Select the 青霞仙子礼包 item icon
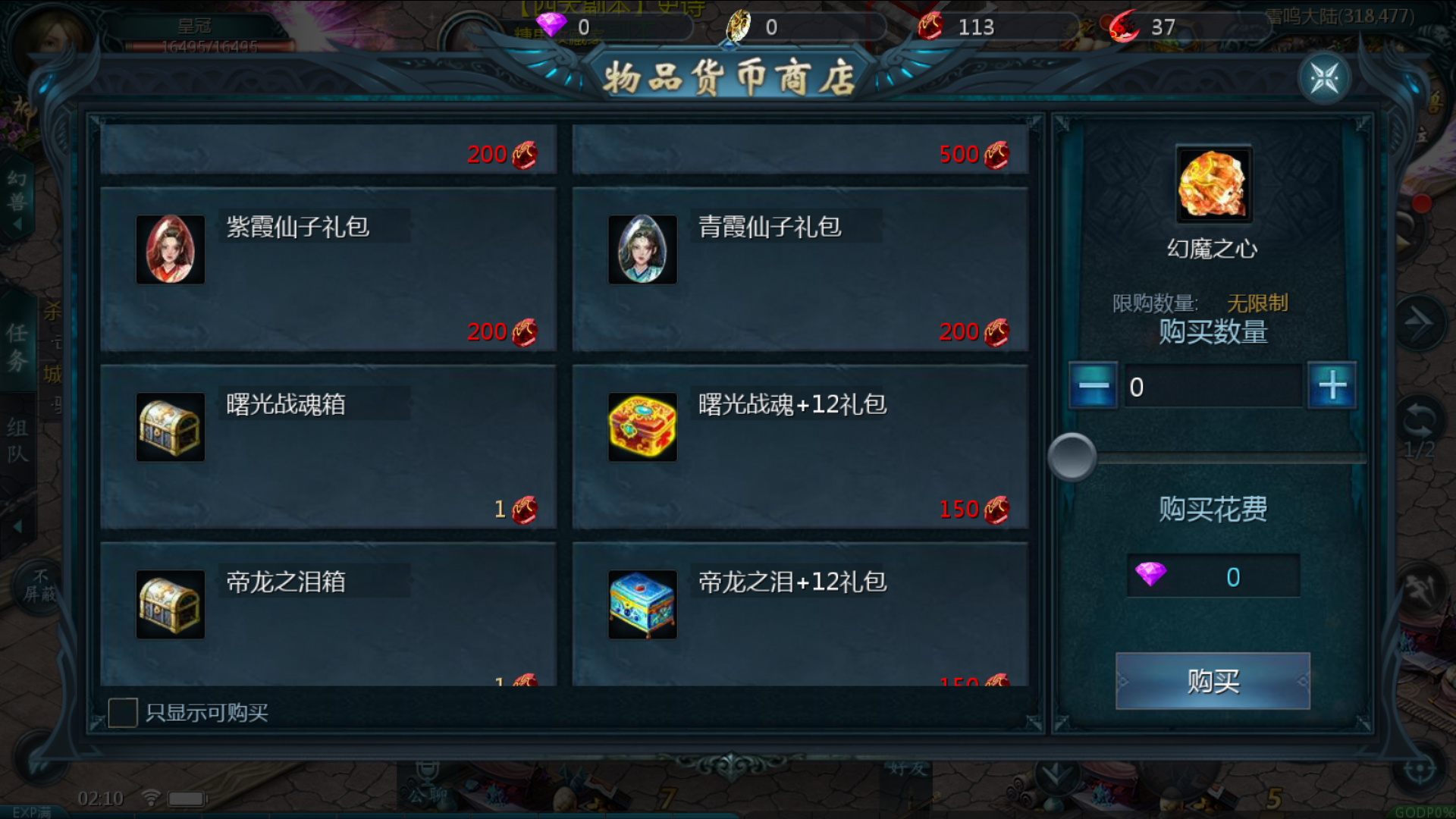Screen dimensions: 1456x819 coord(642,249)
